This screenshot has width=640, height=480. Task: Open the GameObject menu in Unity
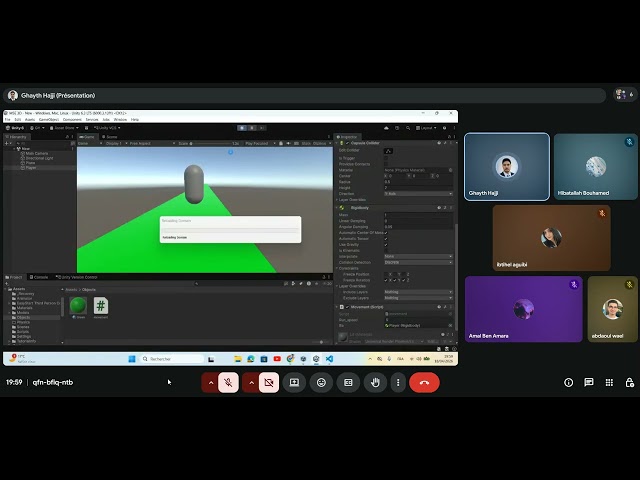(49, 120)
